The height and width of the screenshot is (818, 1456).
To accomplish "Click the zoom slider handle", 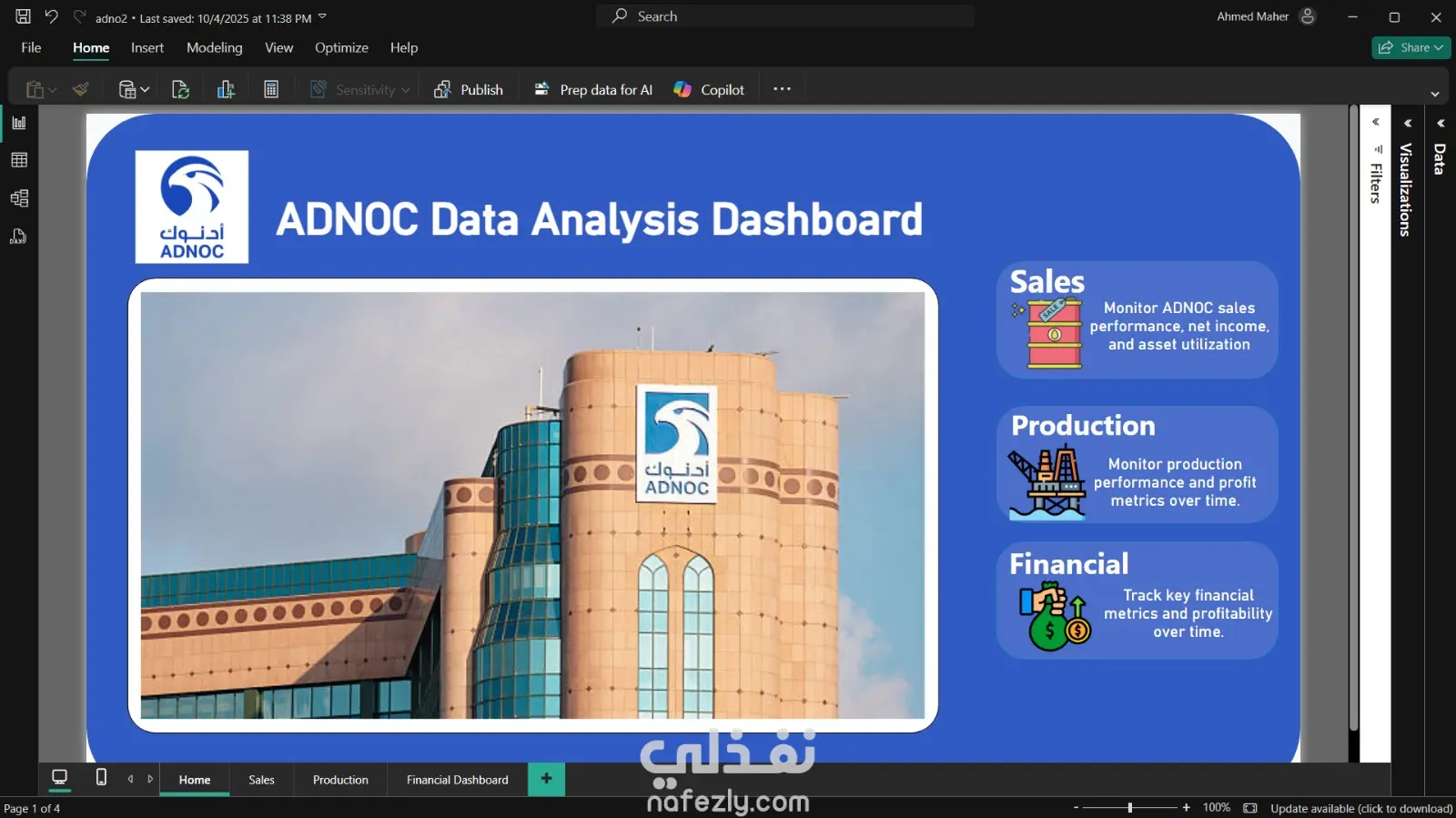I will [x=1130, y=807].
